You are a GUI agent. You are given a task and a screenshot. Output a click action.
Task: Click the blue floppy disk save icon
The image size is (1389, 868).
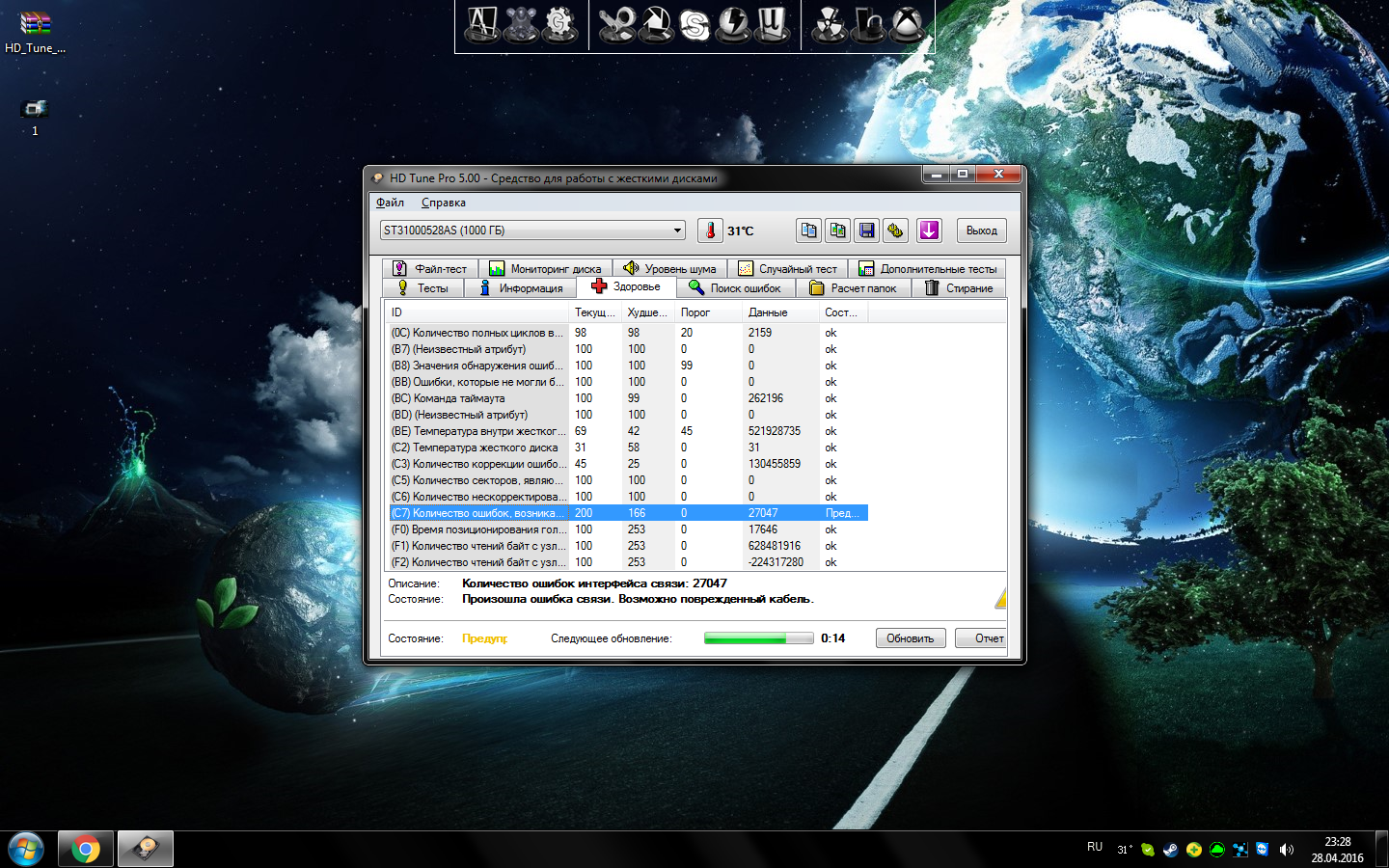pos(866,231)
